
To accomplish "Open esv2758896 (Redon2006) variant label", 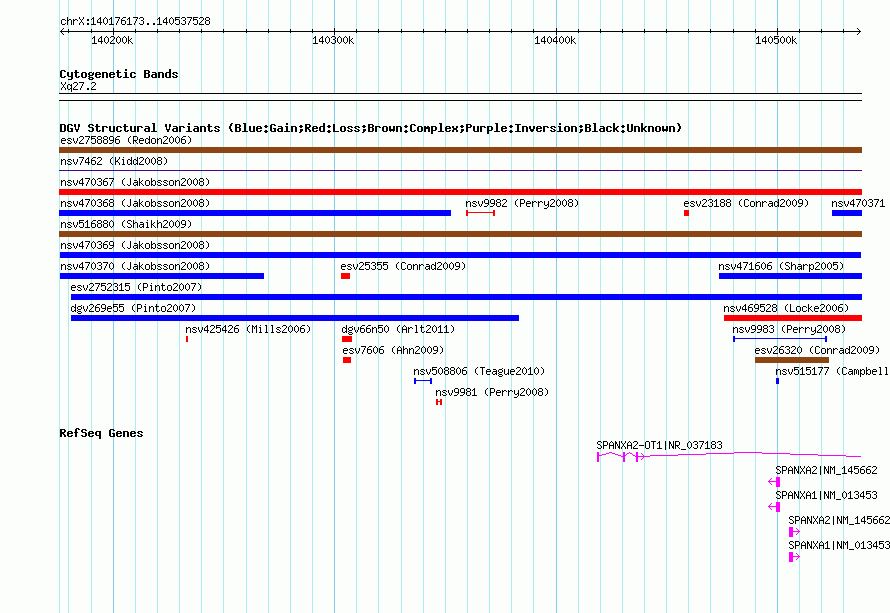I will (x=126, y=140).
